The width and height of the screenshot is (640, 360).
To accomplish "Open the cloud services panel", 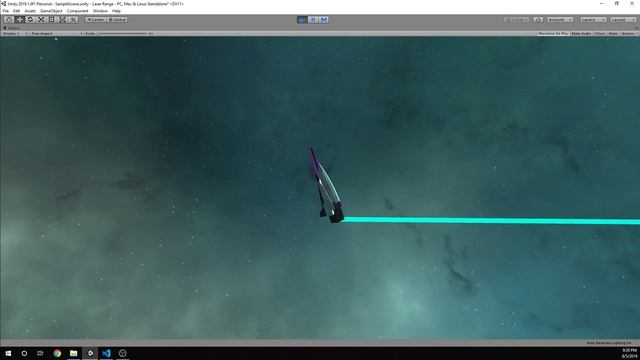I will [x=538, y=20].
